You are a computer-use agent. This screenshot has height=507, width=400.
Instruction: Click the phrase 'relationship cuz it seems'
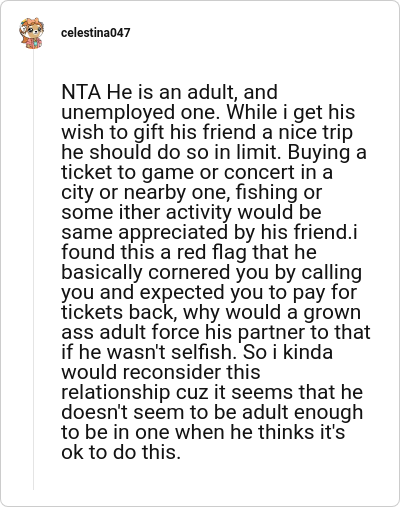[178, 393]
